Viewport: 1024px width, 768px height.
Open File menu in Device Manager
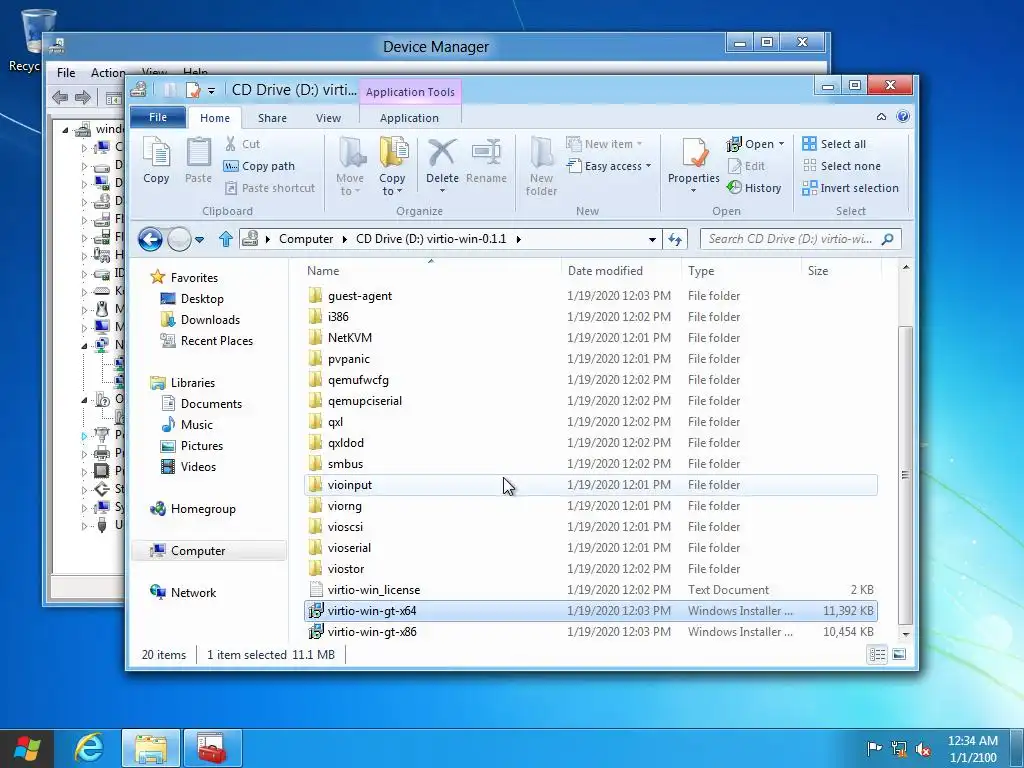click(x=65, y=72)
